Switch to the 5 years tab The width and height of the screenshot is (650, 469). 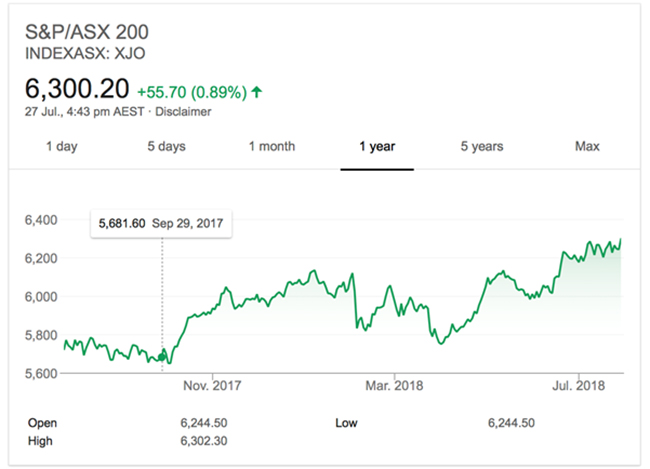click(482, 147)
